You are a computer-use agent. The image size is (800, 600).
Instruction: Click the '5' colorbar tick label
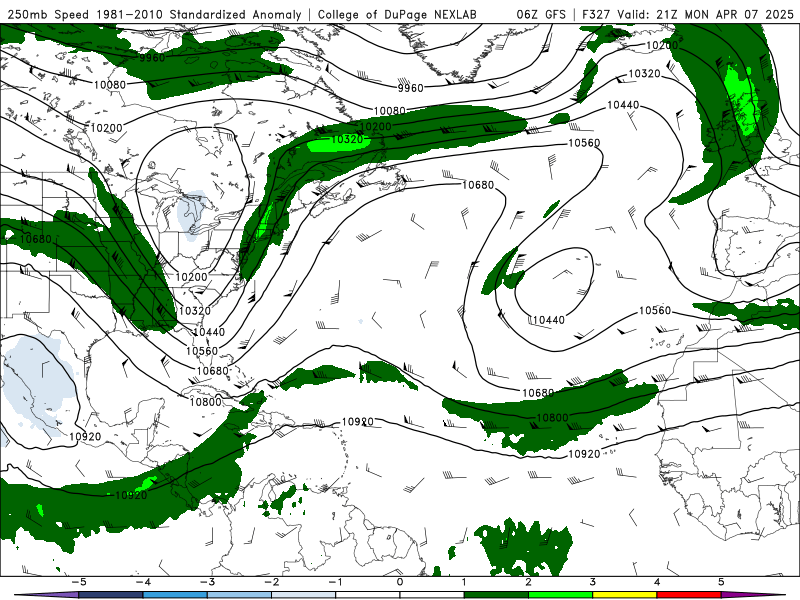[721, 582]
